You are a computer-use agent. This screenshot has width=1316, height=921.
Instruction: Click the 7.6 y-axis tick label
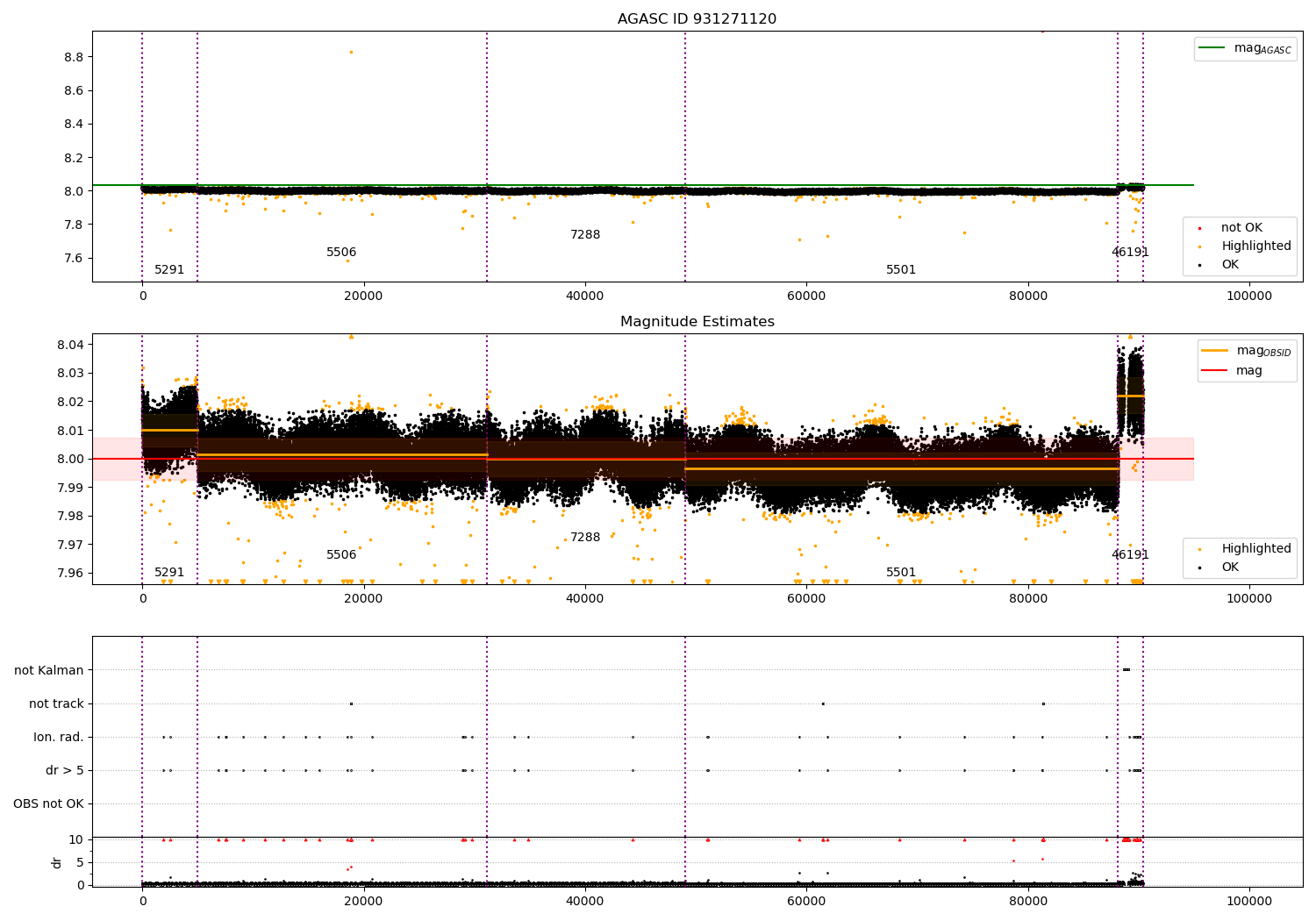click(x=74, y=258)
